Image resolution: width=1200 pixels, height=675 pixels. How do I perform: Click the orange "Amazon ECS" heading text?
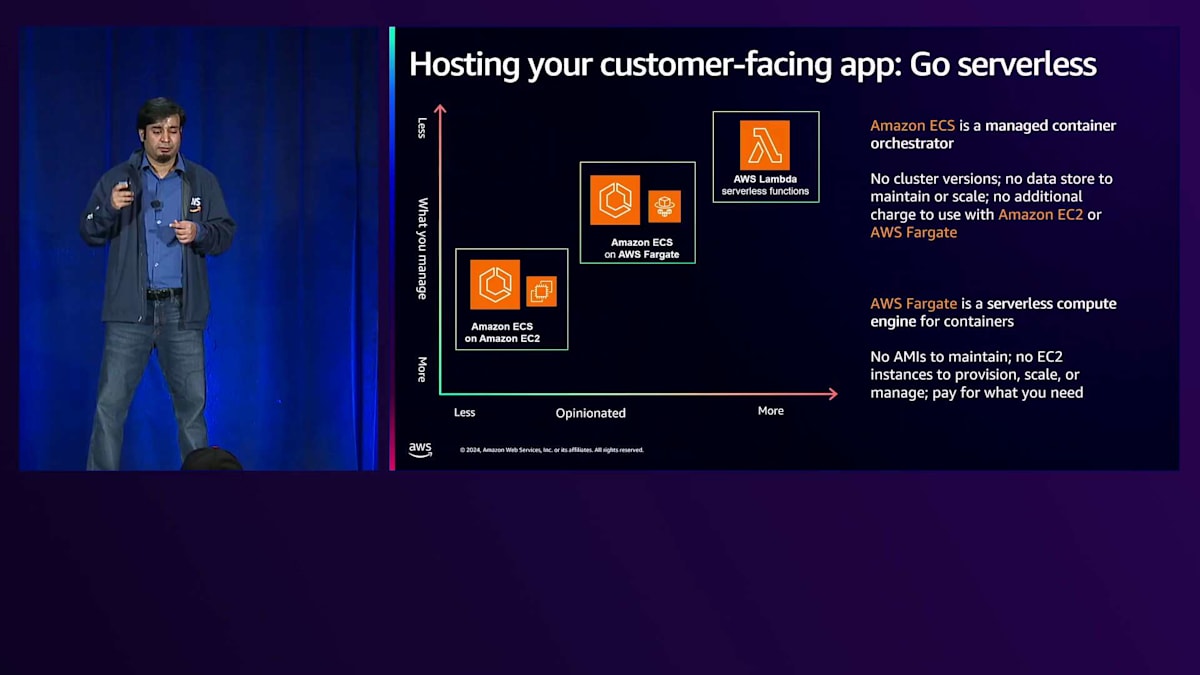coord(912,126)
